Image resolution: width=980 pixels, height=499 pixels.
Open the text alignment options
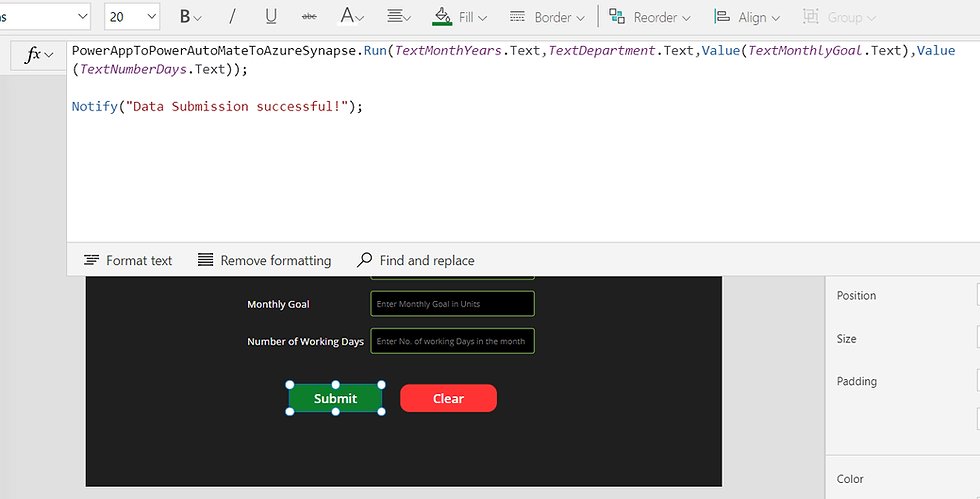[398, 17]
